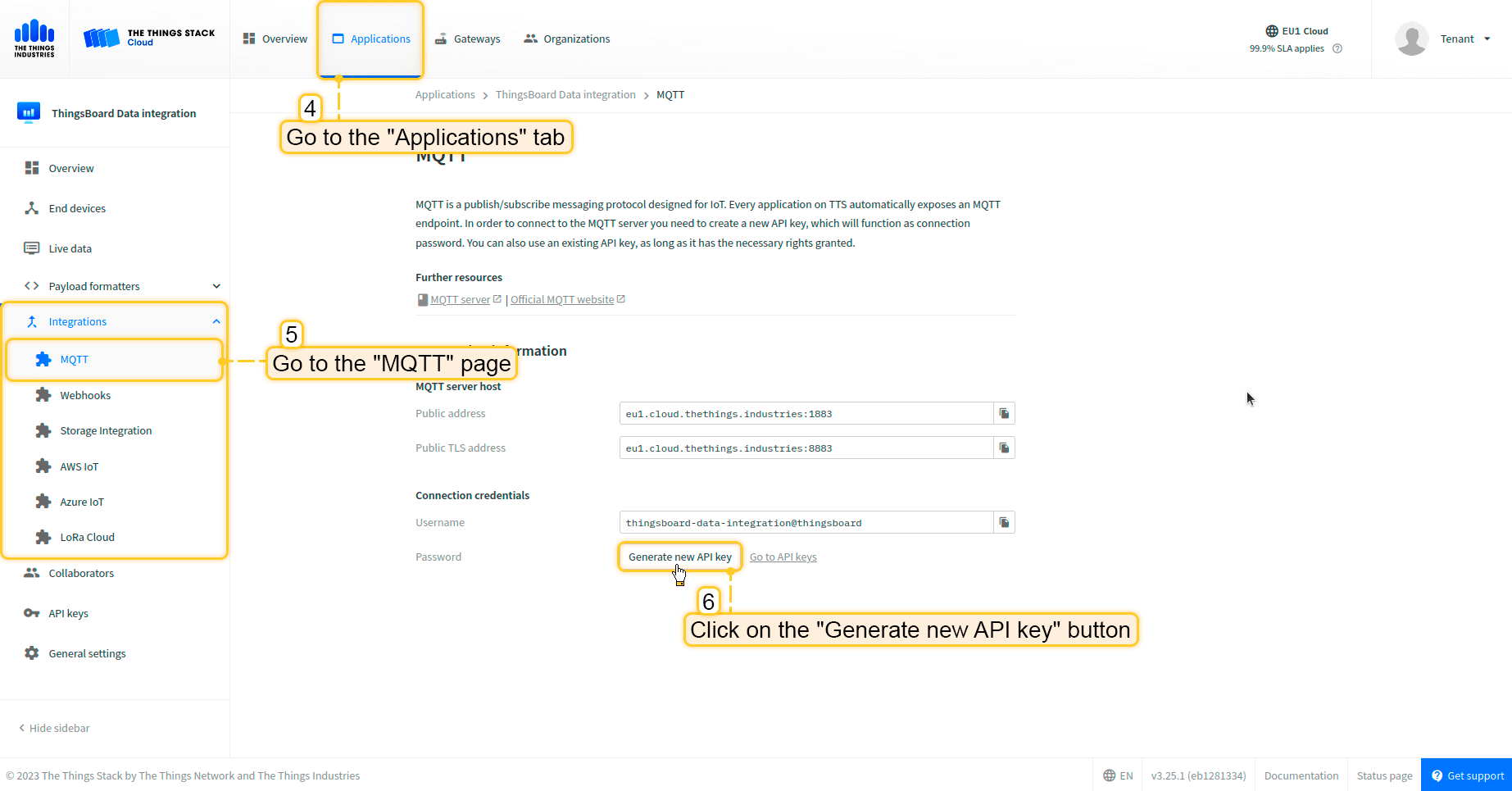Follow the Go to API keys link

click(783, 557)
